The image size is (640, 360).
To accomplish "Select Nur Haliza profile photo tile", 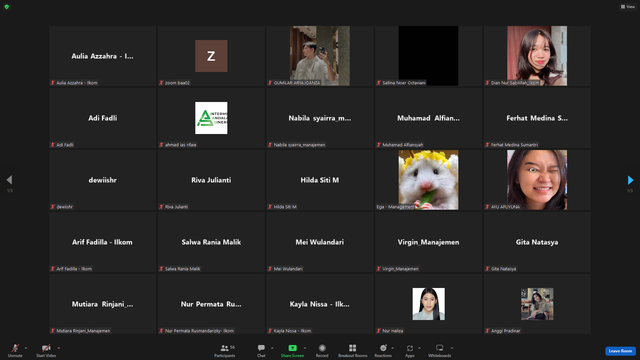I will pyautogui.click(x=428, y=304).
